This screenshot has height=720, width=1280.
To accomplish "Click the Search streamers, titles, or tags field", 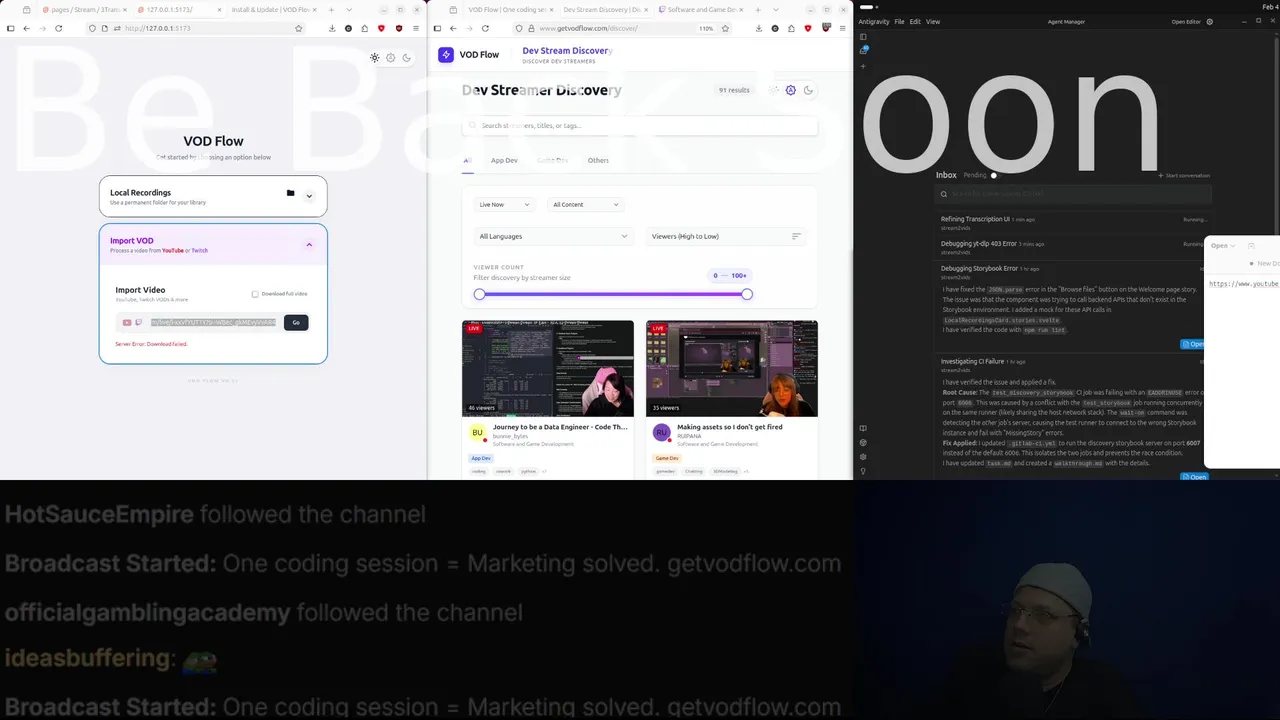I will click(640, 125).
